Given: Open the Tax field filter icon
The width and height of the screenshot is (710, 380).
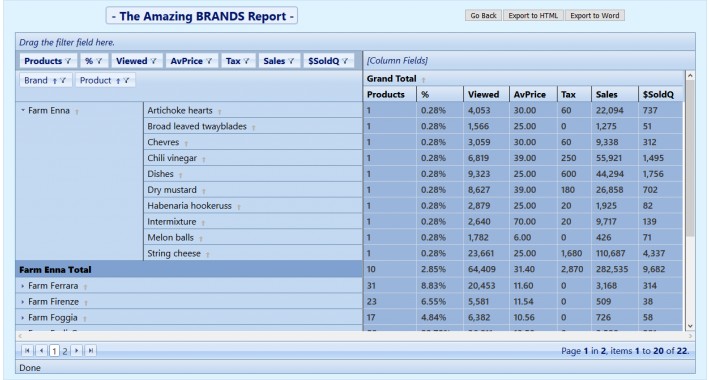Looking at the screenshot, I should 246,61.
